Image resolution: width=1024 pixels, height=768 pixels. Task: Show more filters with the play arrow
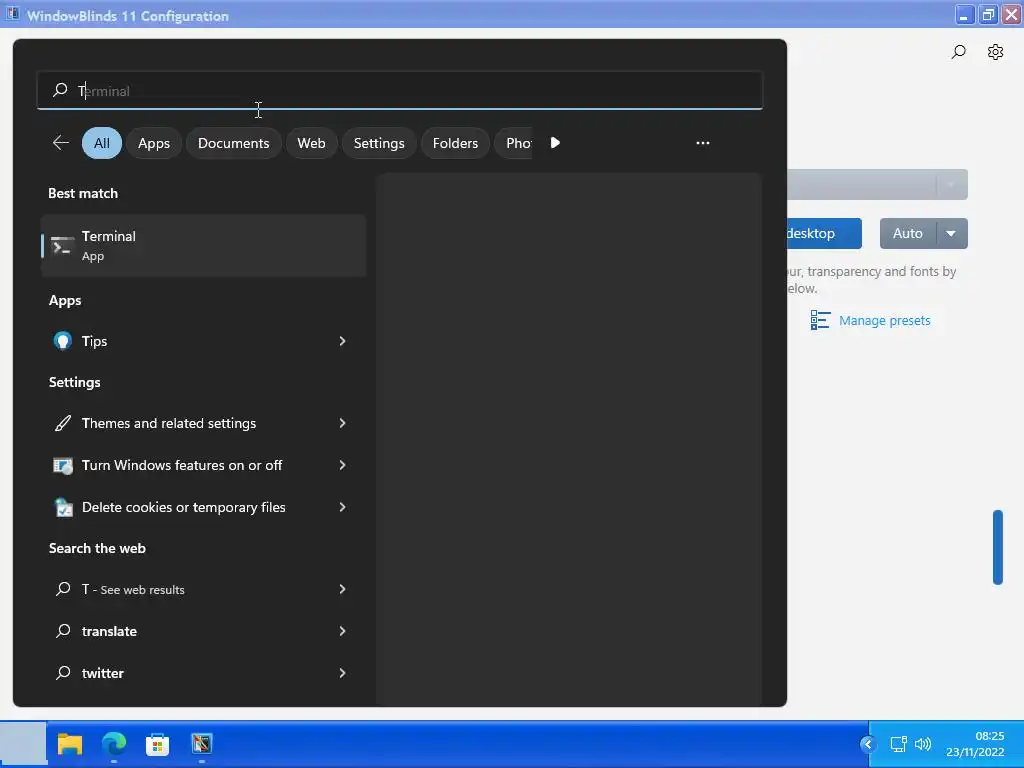555,143
